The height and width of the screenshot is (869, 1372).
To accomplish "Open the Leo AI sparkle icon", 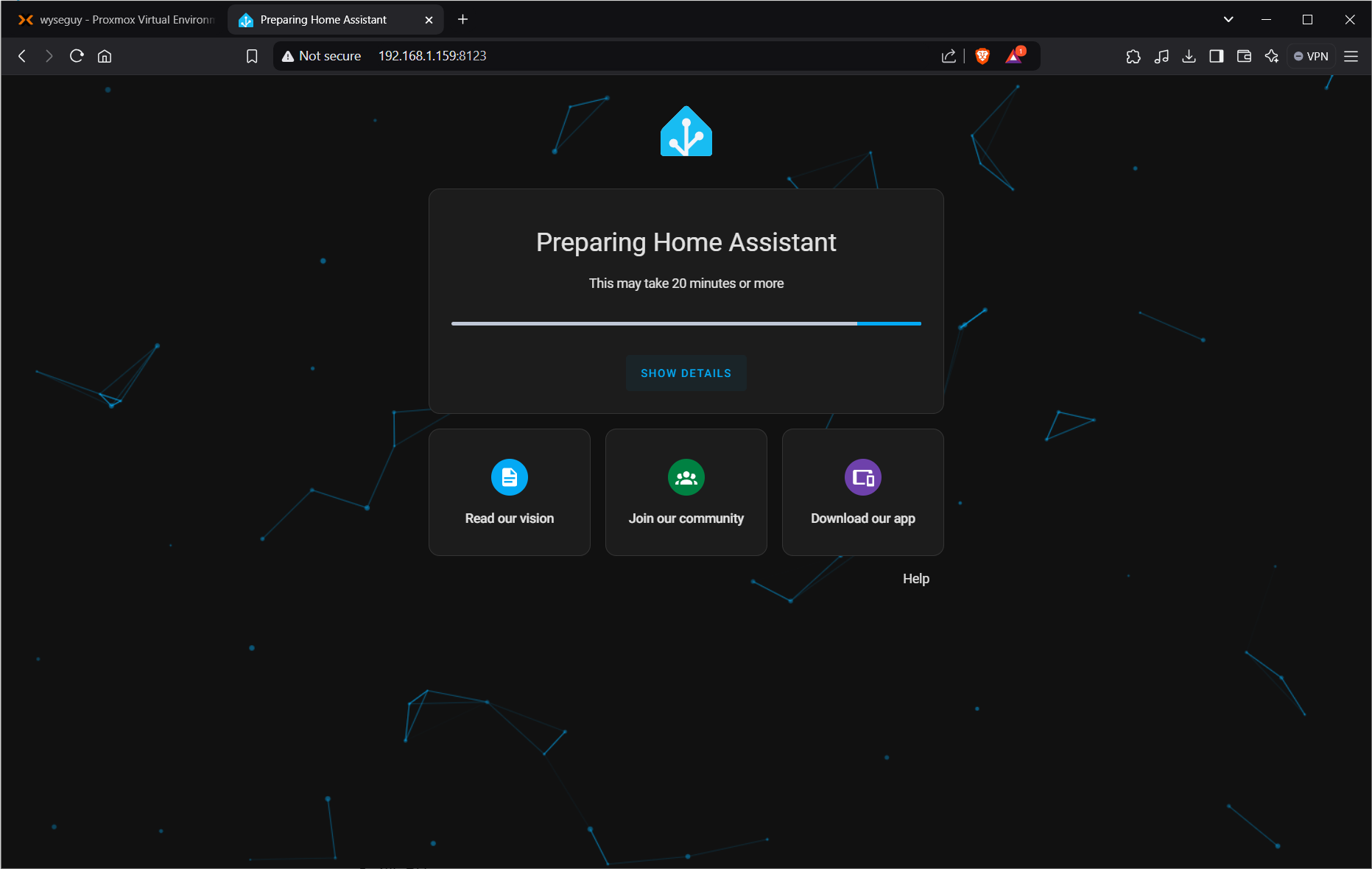I will click(x=1272, y=56).
